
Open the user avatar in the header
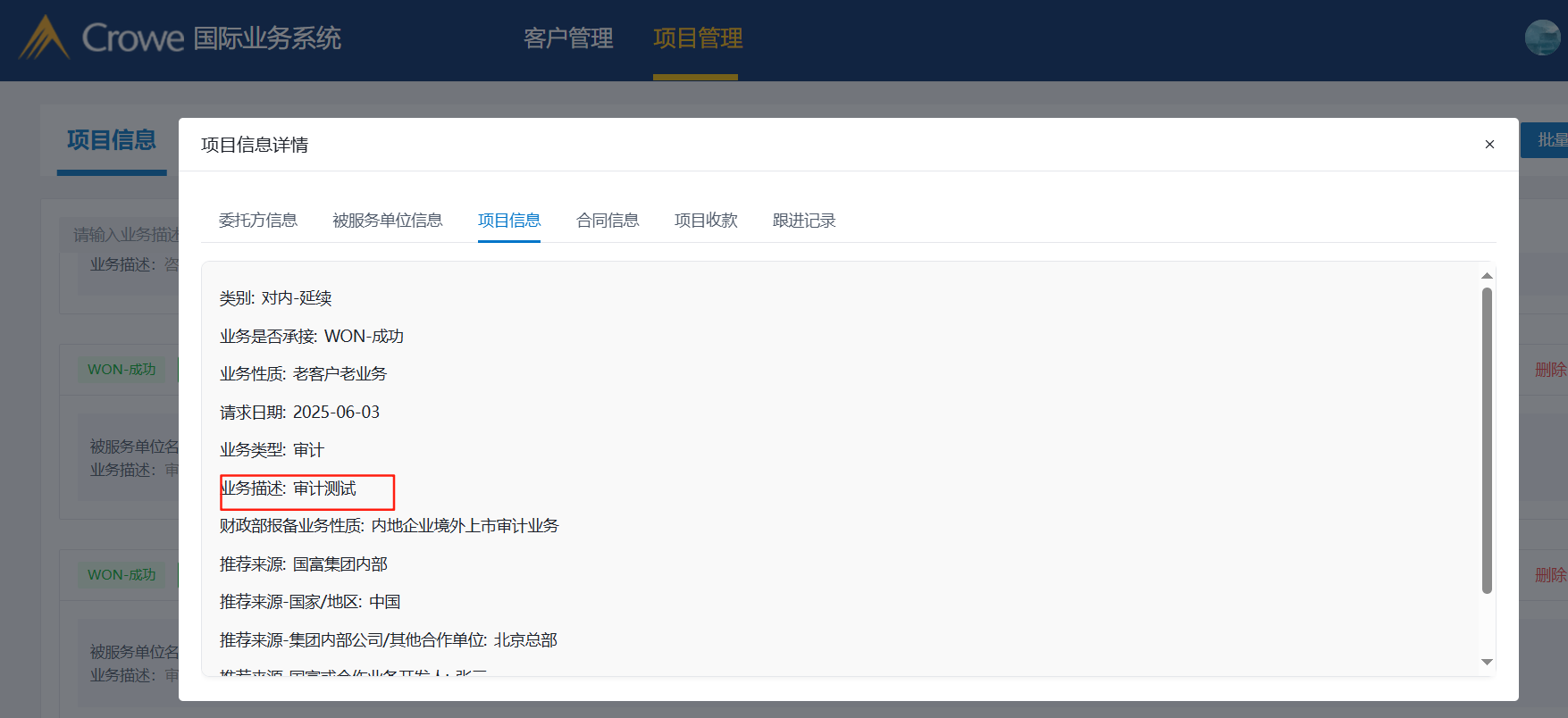[1542, 38]
